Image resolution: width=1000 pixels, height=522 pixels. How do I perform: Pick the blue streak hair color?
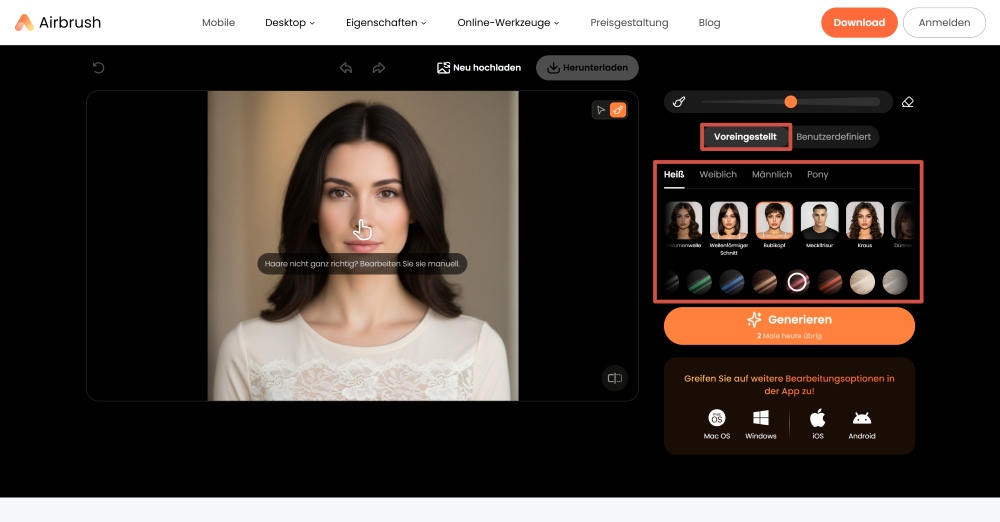[x=732, y=282]
